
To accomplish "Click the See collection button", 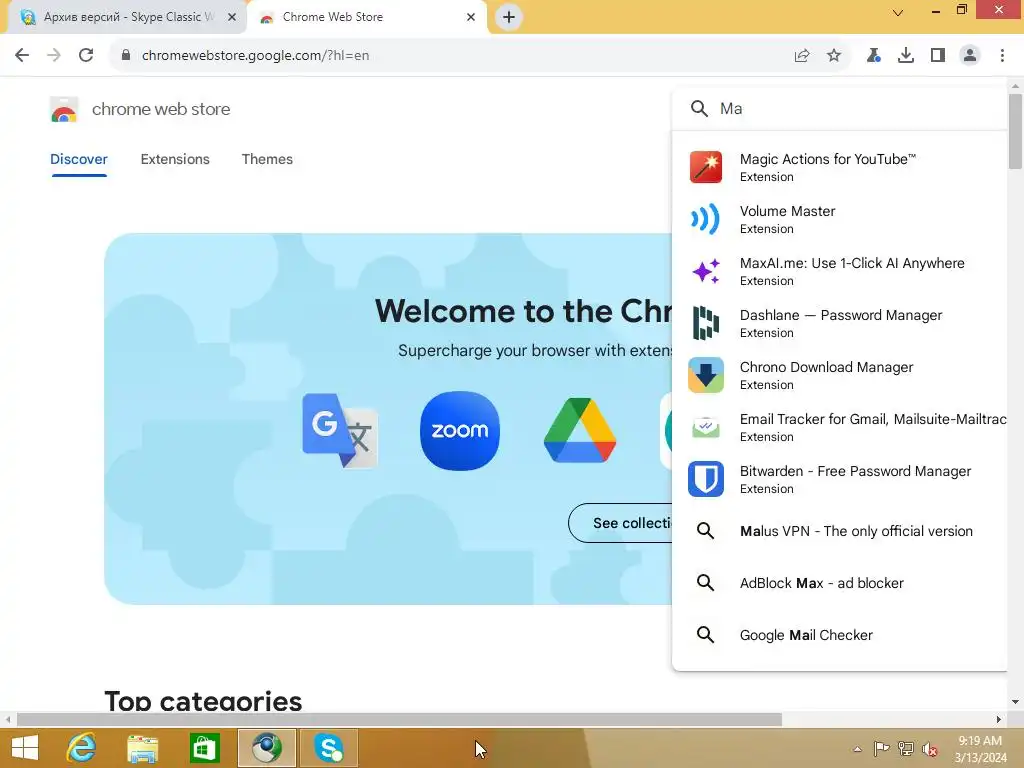I will tap(620, 522).
